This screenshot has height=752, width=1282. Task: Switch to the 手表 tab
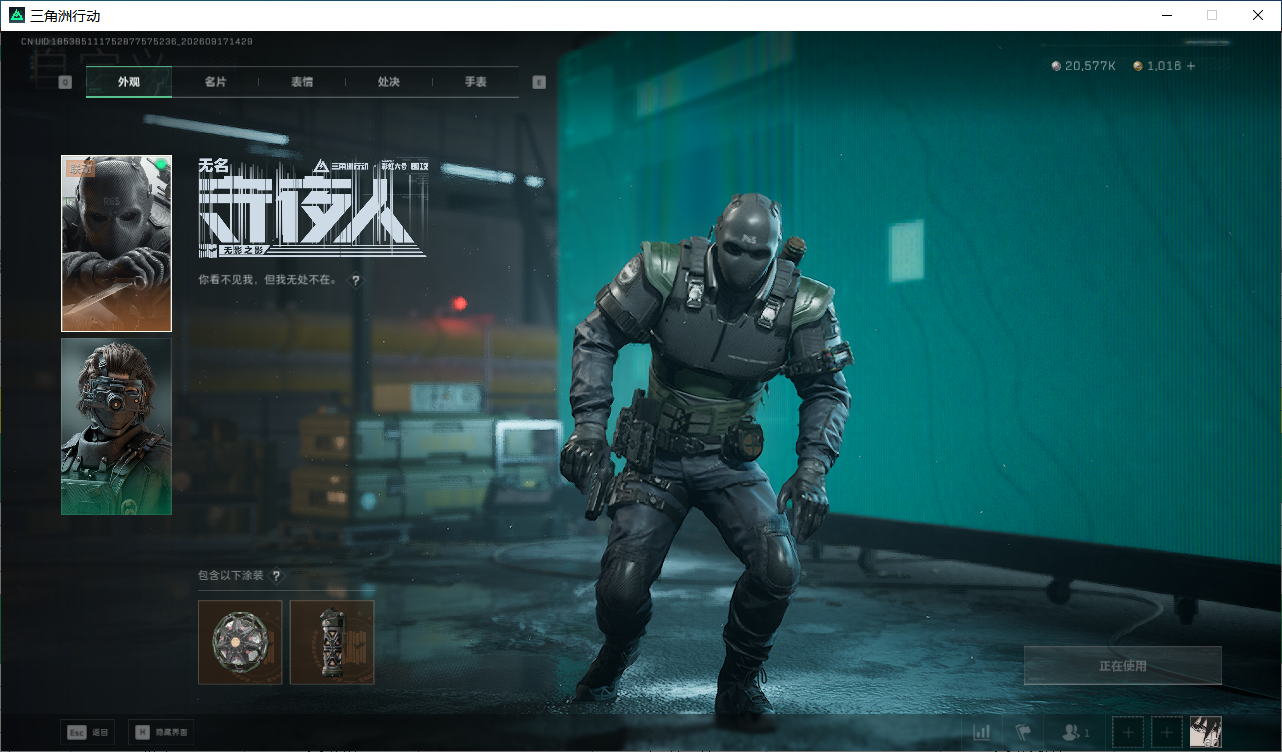[475, 82]
